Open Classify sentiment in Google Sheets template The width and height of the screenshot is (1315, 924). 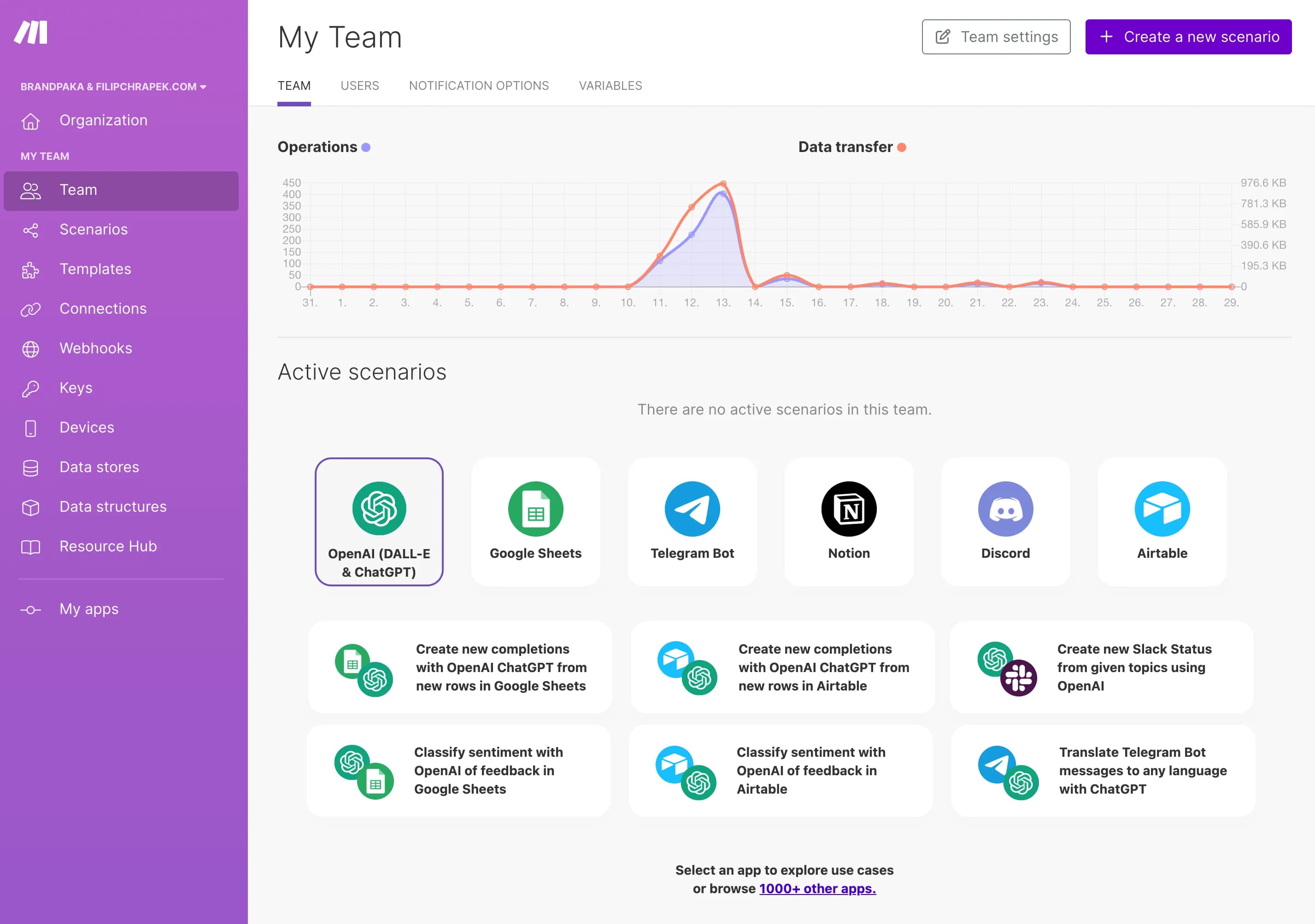(458, 771)
